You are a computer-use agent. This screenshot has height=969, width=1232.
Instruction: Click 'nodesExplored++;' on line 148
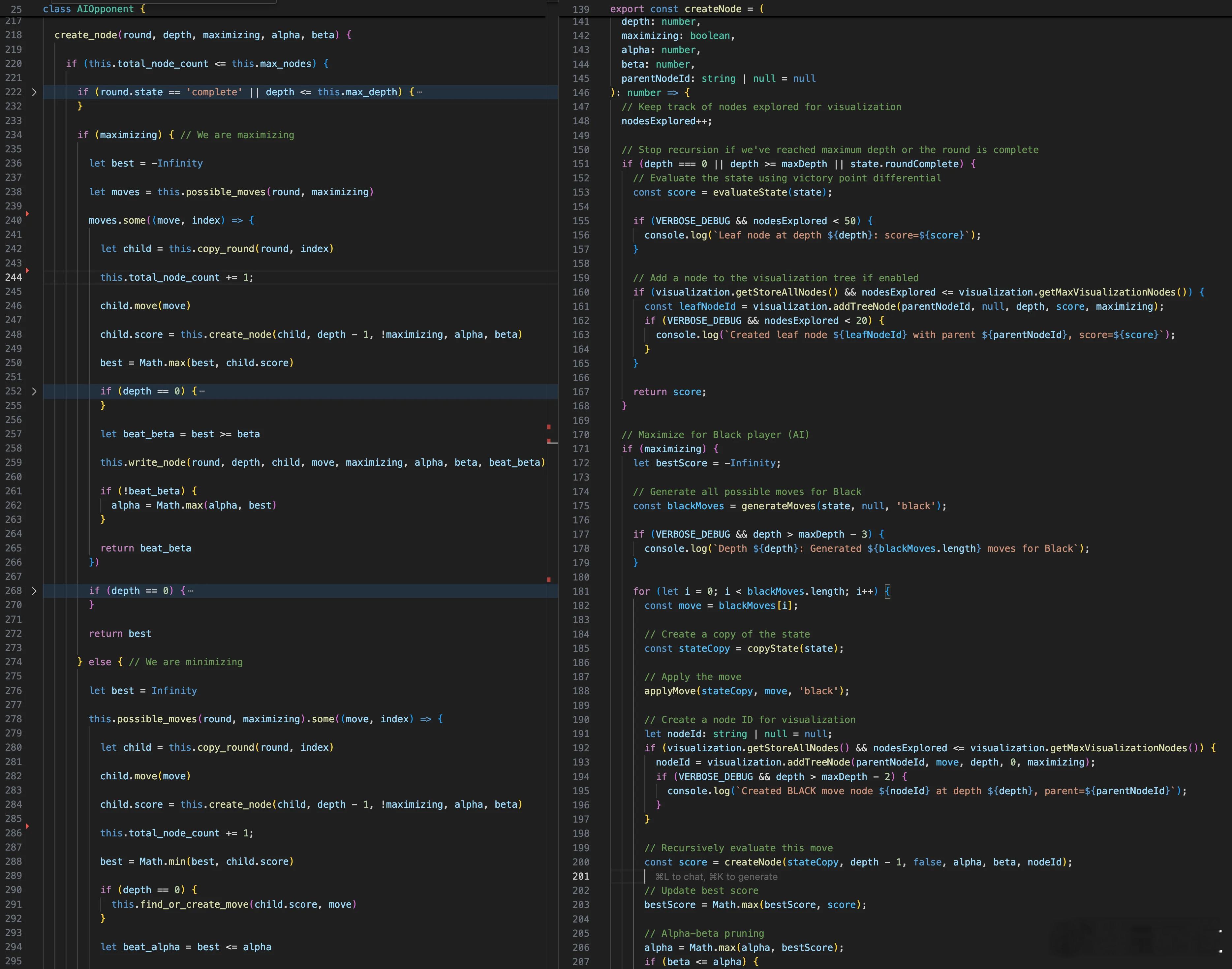[666, 121]
